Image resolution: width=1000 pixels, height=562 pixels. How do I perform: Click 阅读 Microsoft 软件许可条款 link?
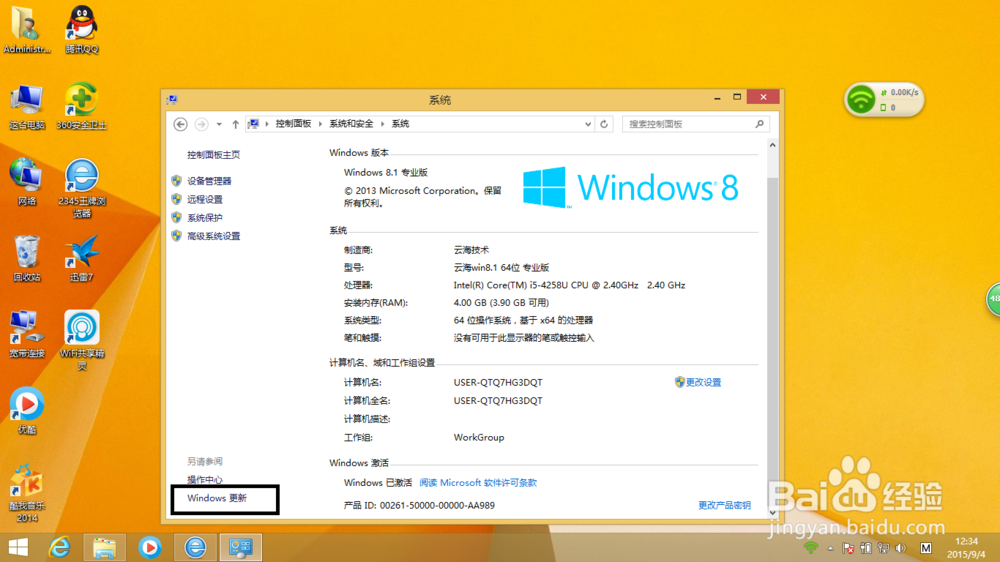coord(478,483)
